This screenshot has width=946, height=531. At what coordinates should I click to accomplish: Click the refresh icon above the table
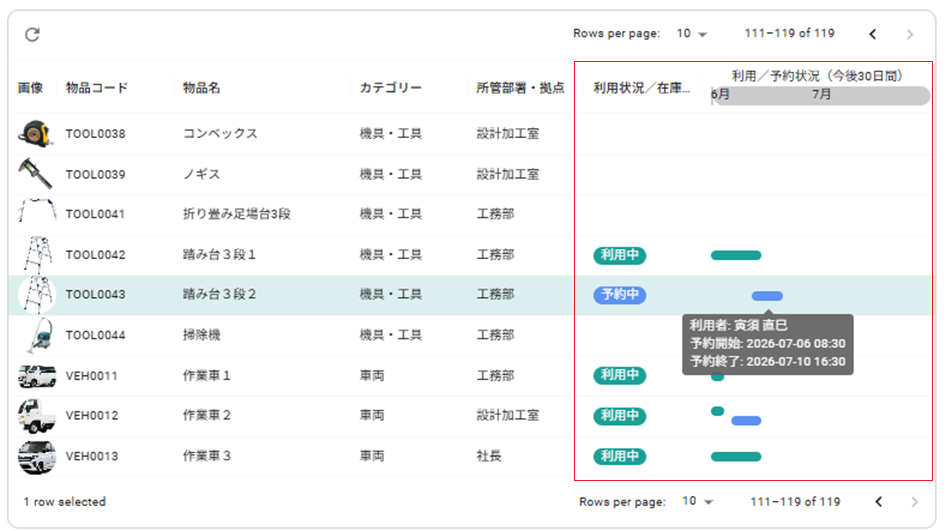click(x=33, y=34)
